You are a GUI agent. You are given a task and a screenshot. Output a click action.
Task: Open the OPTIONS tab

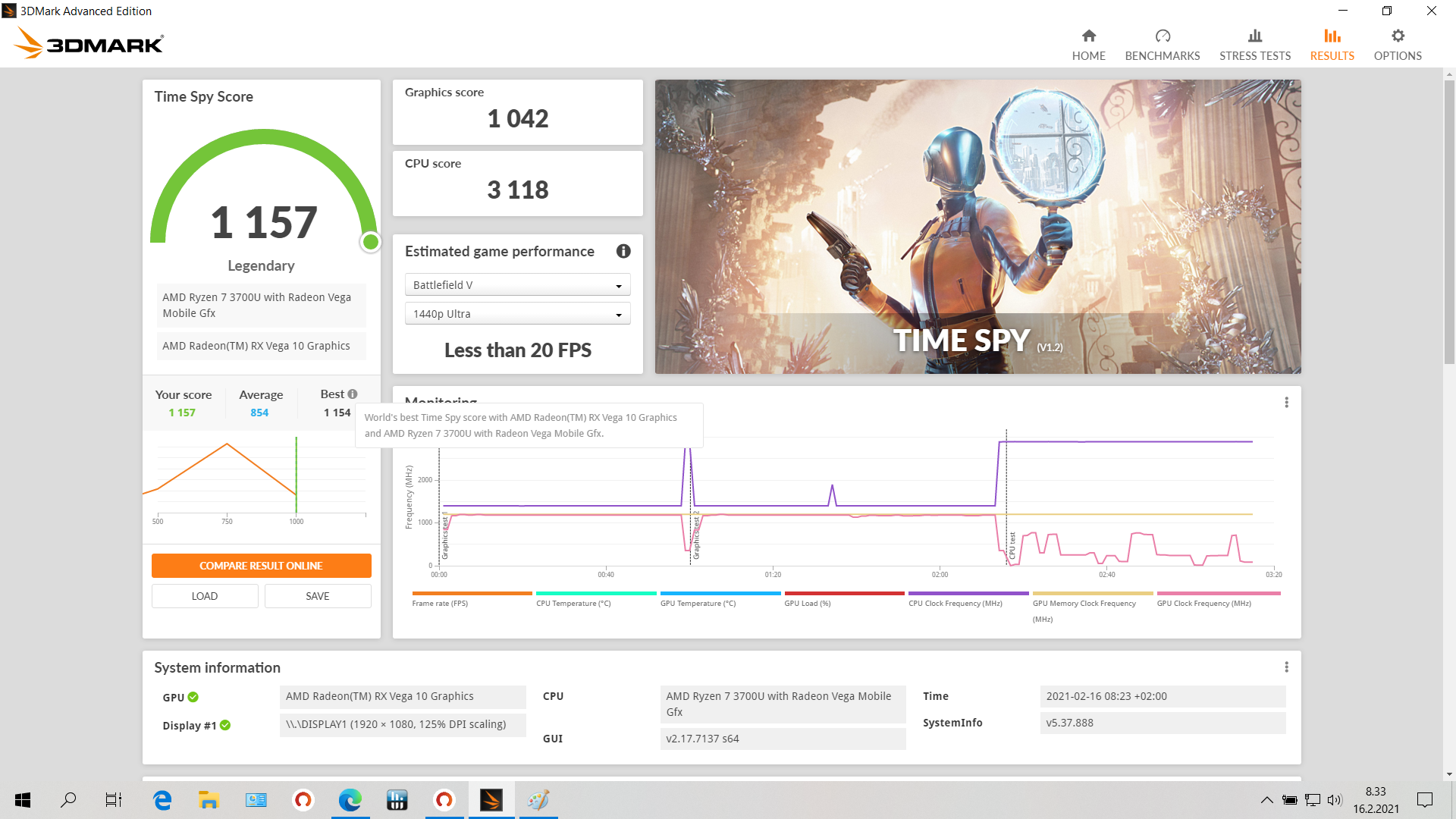(1397, 45)
